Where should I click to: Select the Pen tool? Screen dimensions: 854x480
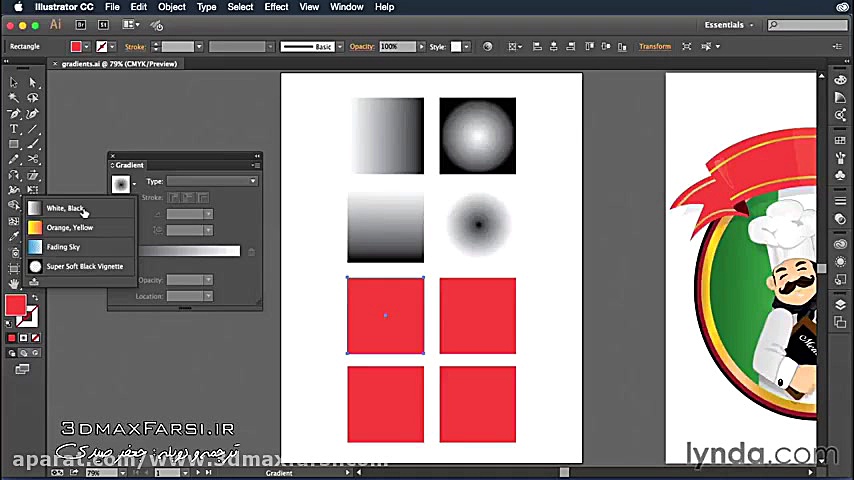[x=14, y=114]
